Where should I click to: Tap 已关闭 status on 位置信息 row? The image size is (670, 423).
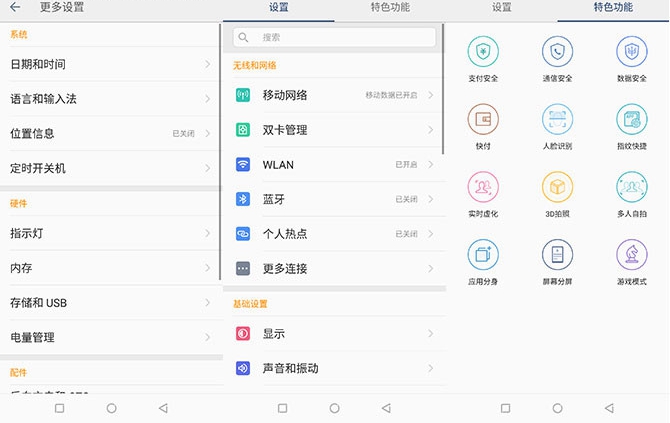pos(184,133)
